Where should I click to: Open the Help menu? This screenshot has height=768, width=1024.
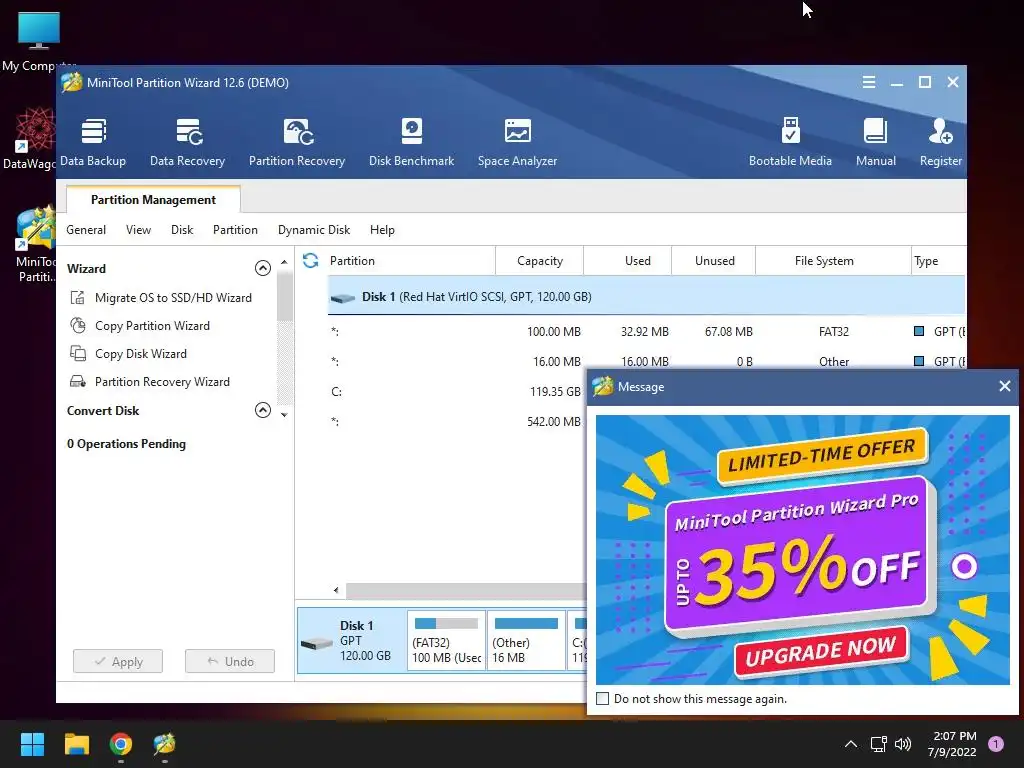(382, 230)
